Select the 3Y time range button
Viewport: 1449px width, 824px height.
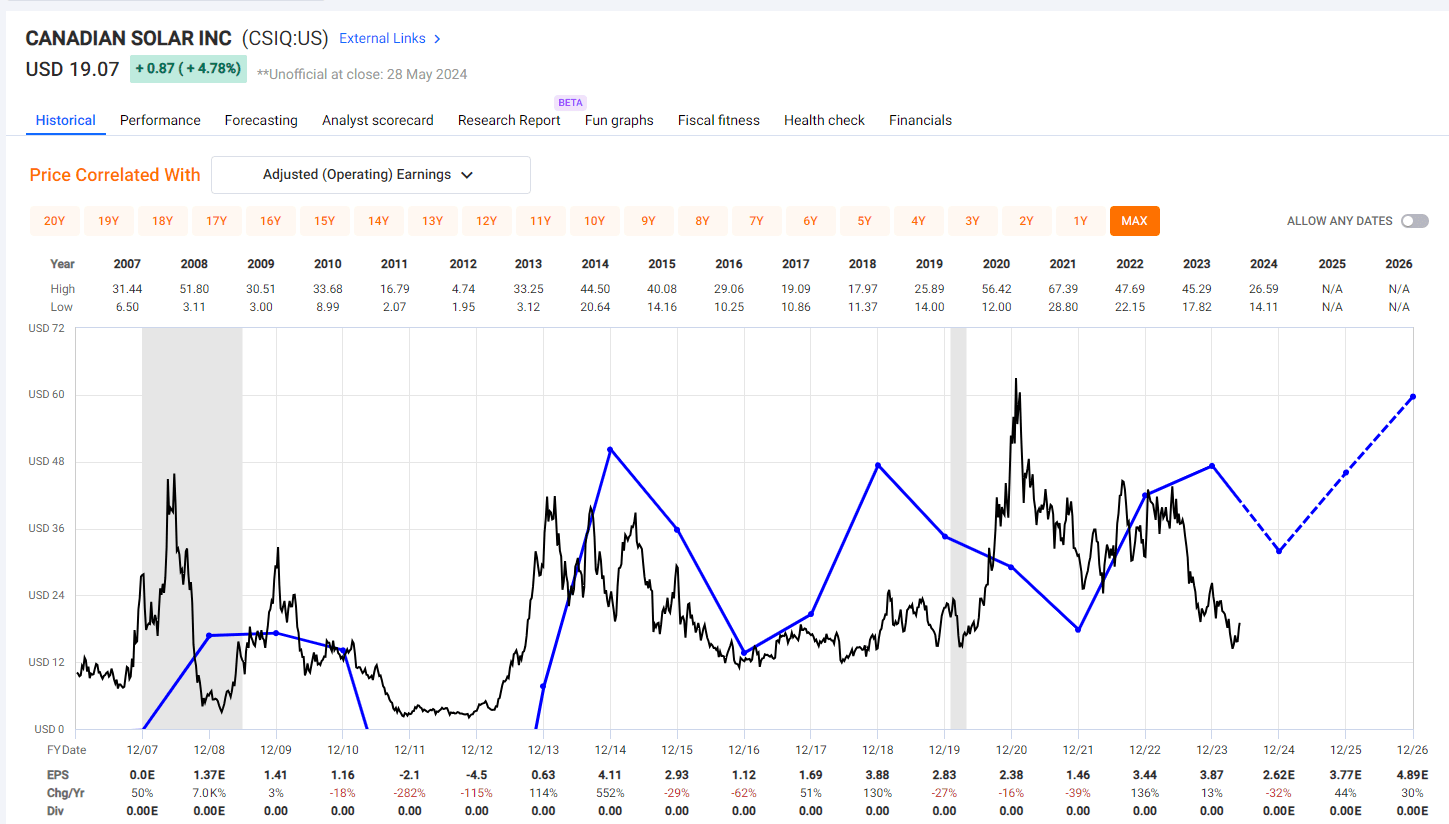[x=973, y=221]
